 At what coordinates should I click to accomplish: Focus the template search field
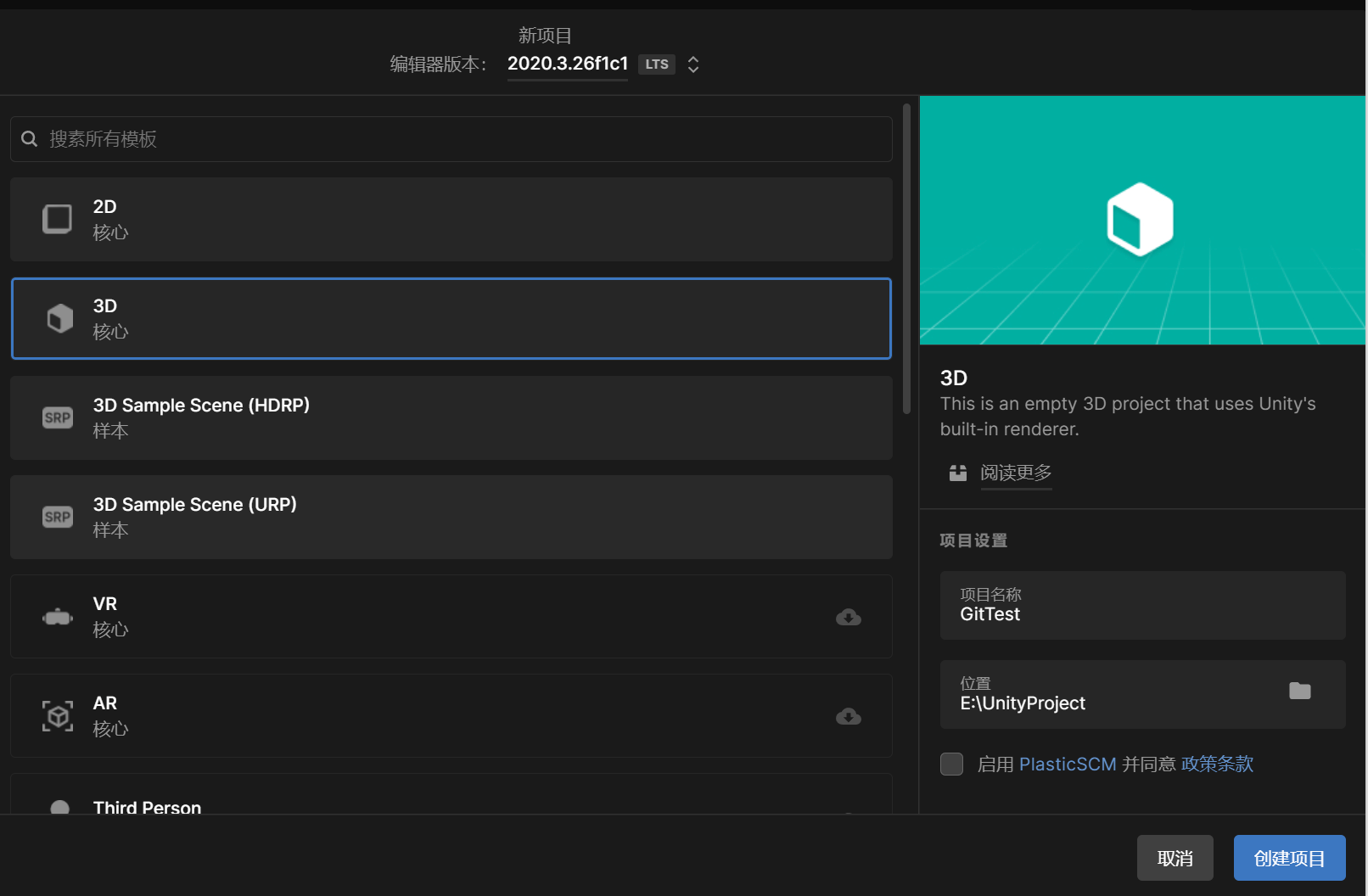pos(451,139)
